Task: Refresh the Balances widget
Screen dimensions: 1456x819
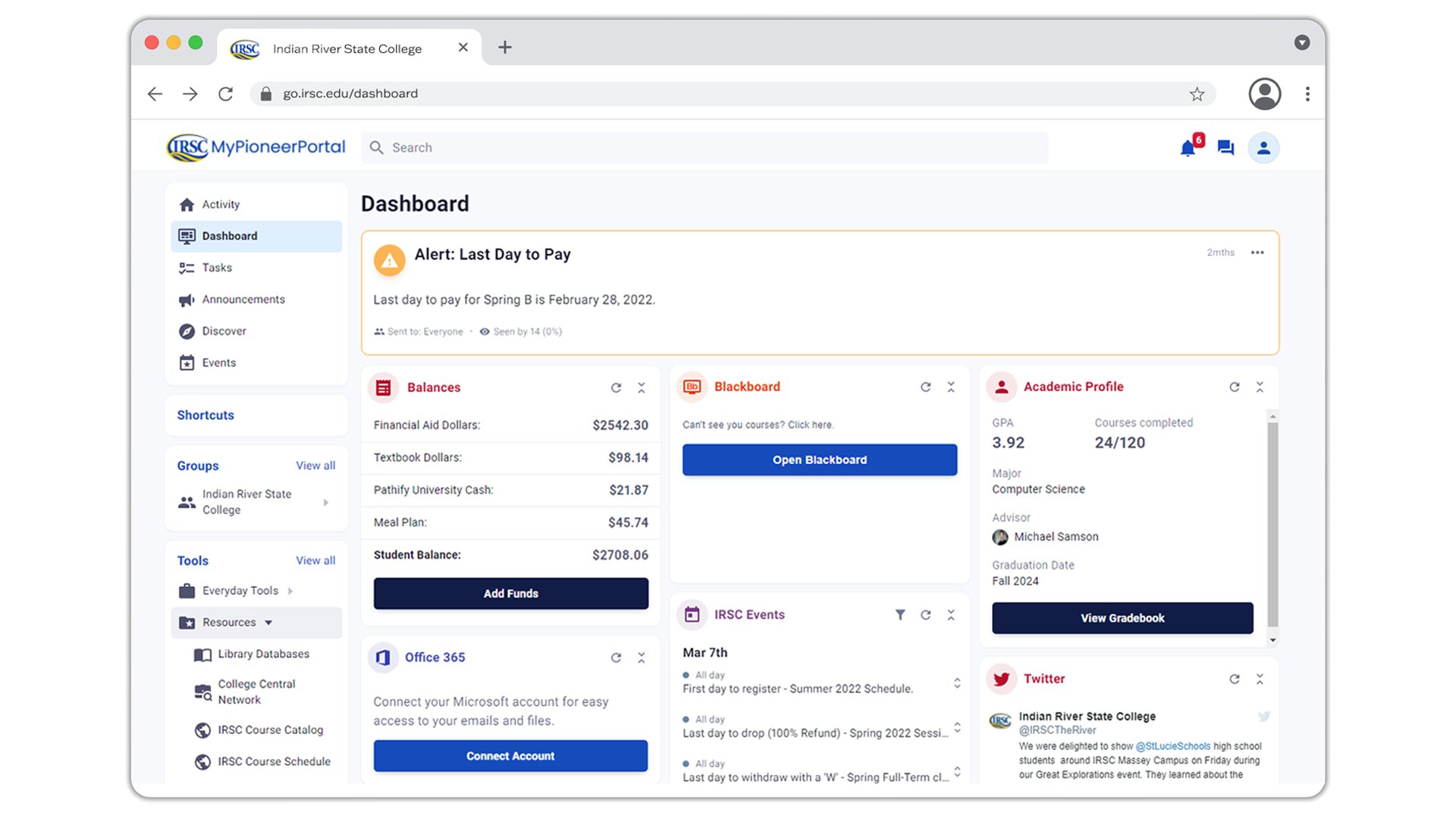Action: pos(616,388)
